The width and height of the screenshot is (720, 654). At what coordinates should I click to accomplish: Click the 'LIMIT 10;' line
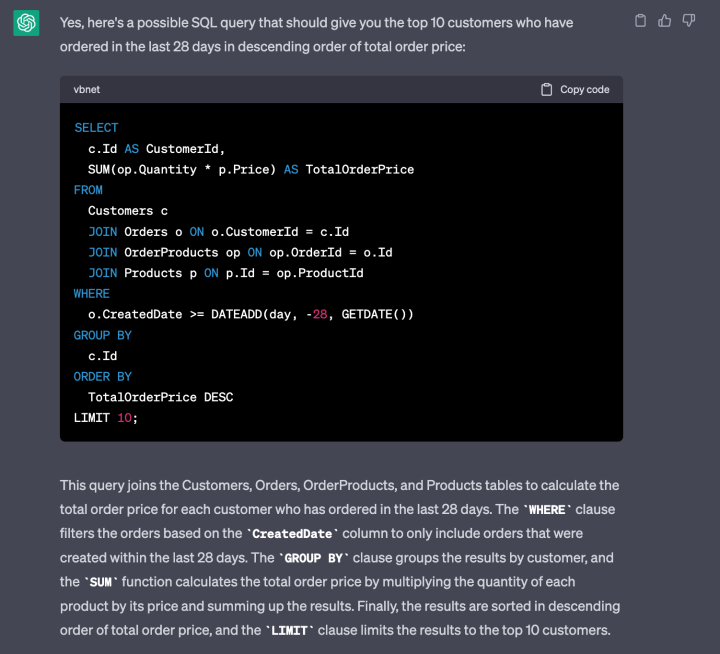[x=106, y=418]
